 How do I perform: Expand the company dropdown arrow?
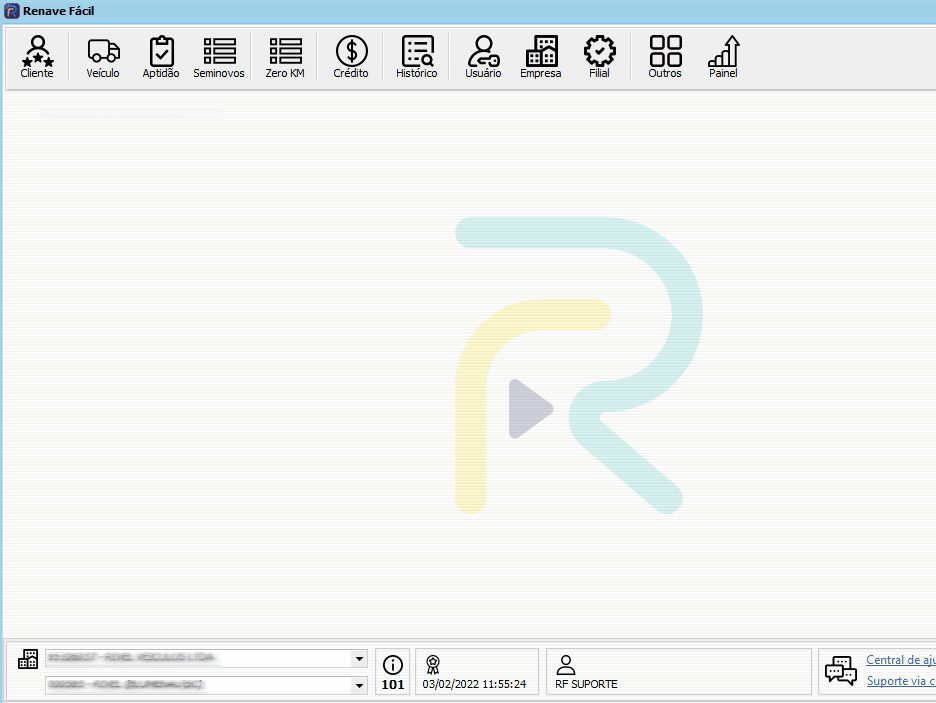359,659
